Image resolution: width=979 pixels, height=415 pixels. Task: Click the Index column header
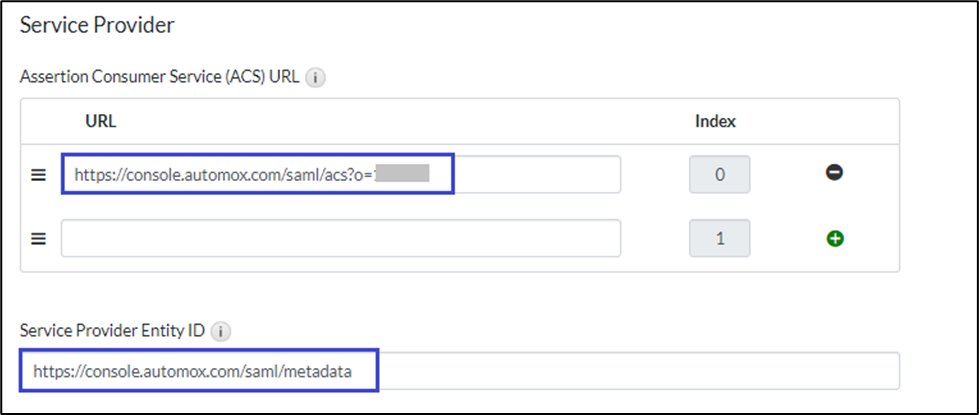point(715,121)
